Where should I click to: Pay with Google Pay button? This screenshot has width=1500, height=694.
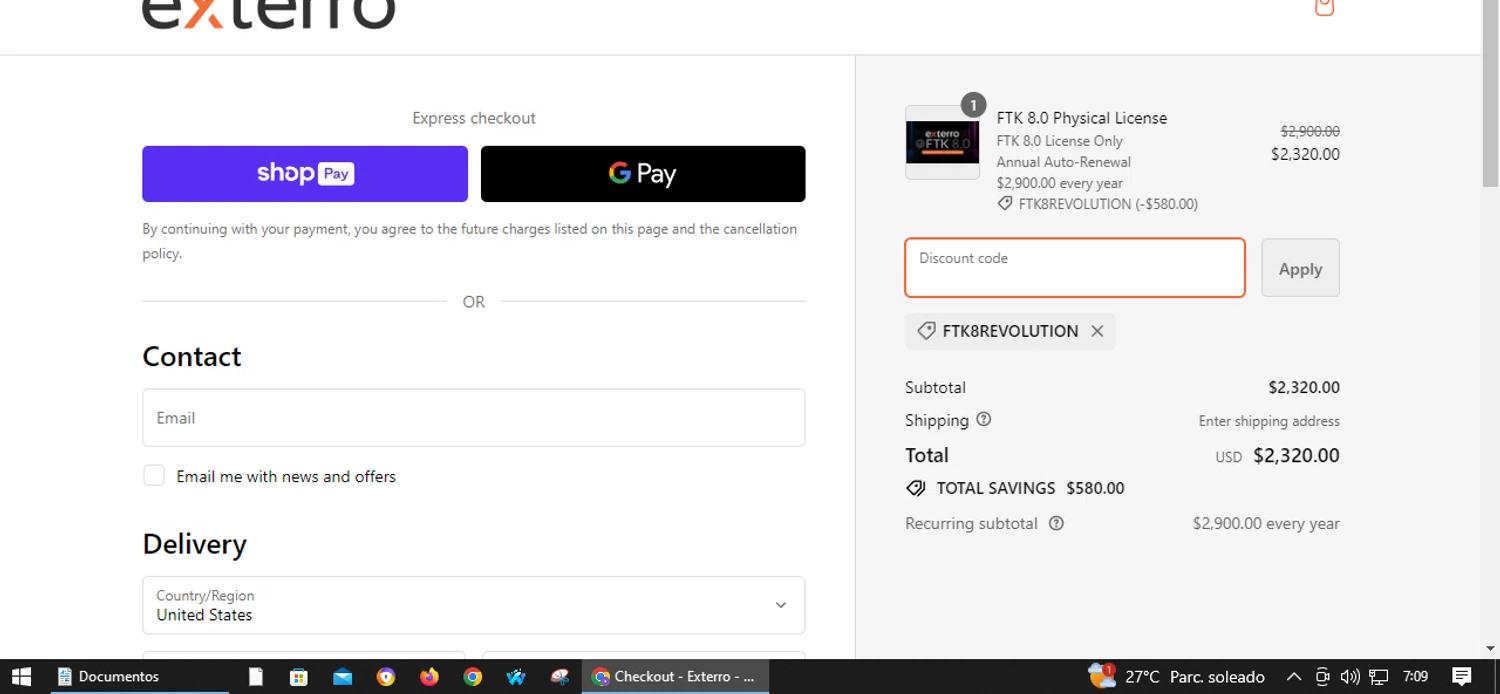[x=643, y=174]
